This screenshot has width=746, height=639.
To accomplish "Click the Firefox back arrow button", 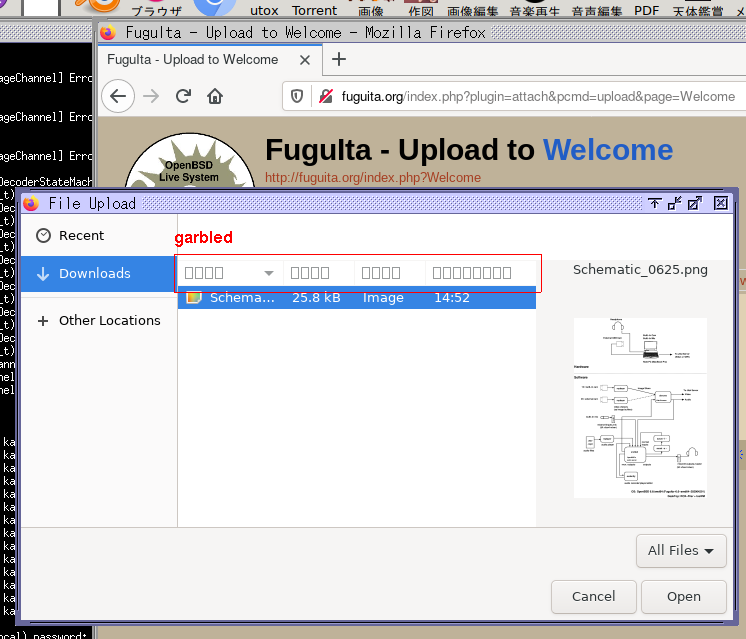I will (x=118, y=96).
